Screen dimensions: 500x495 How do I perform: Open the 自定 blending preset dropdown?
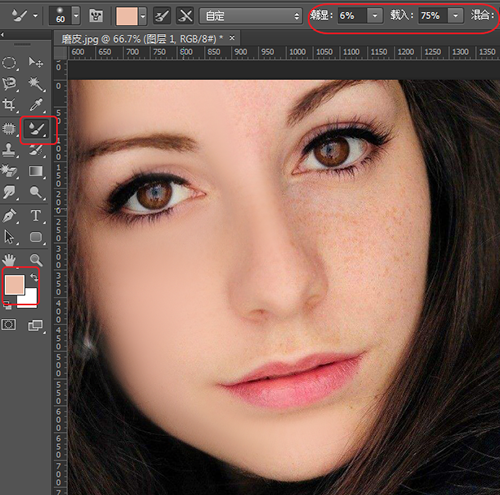(x=251, y=16)
